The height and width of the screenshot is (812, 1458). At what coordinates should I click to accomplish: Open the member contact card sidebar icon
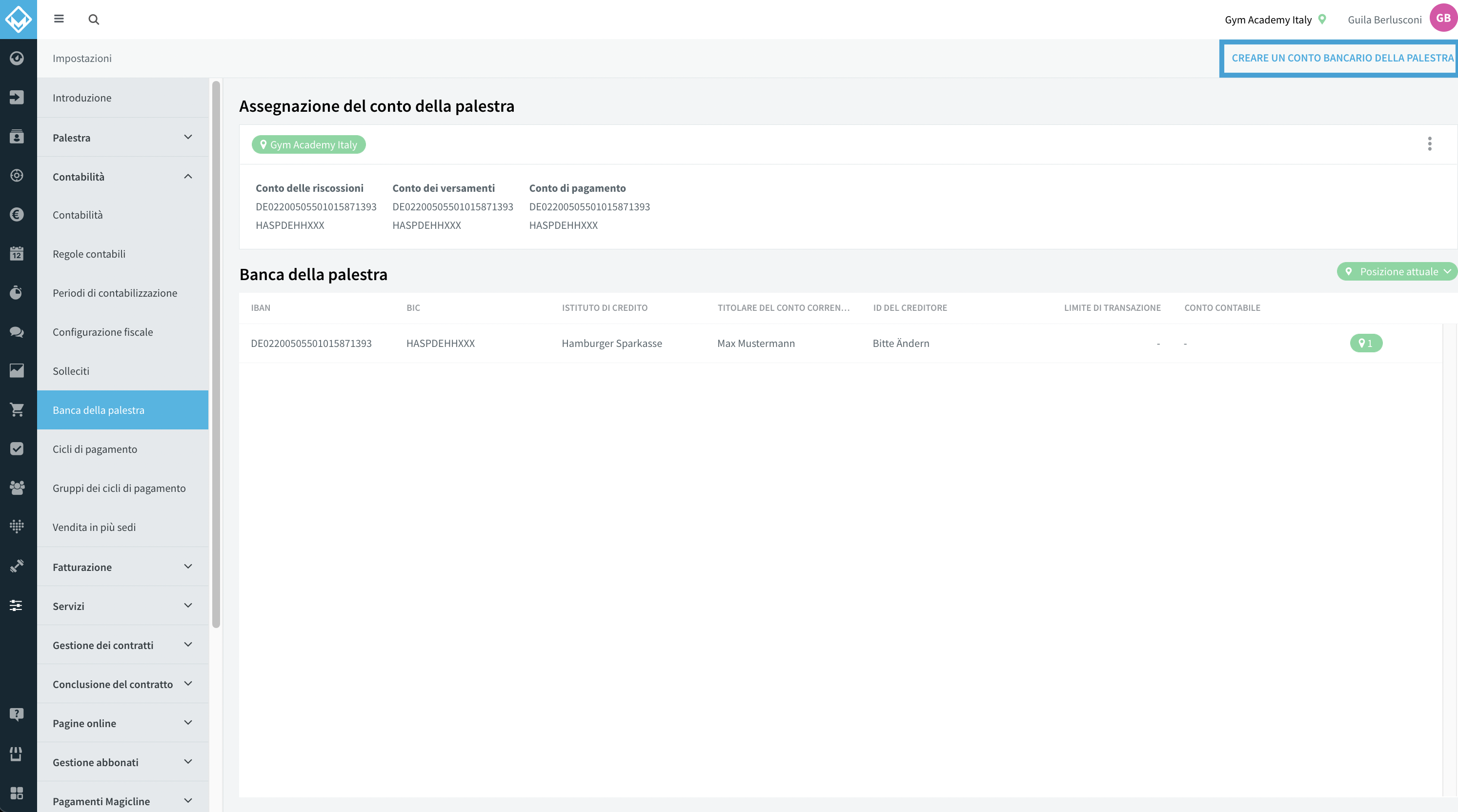(17, 136)
